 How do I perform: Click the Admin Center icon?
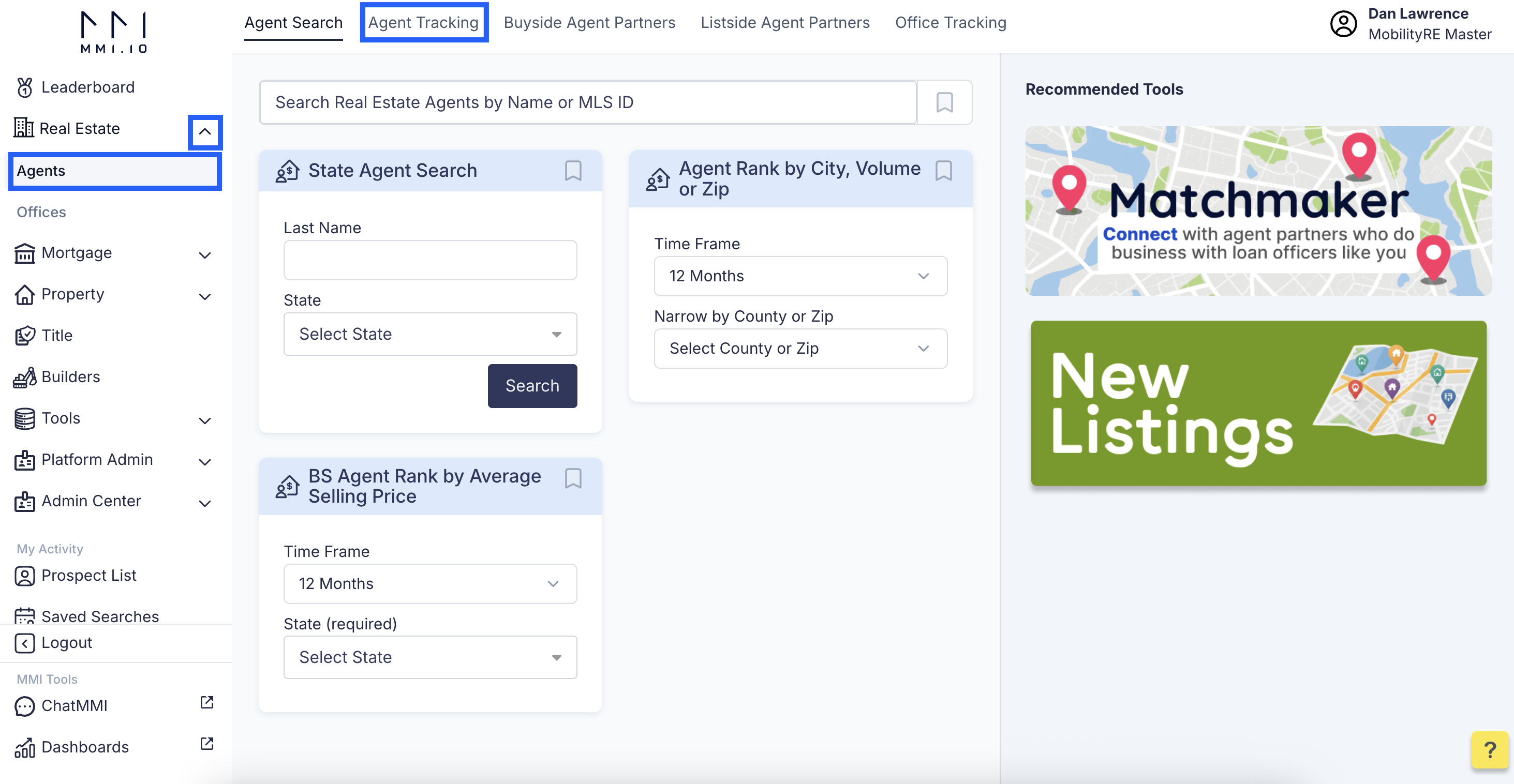[x=24, y=501]
